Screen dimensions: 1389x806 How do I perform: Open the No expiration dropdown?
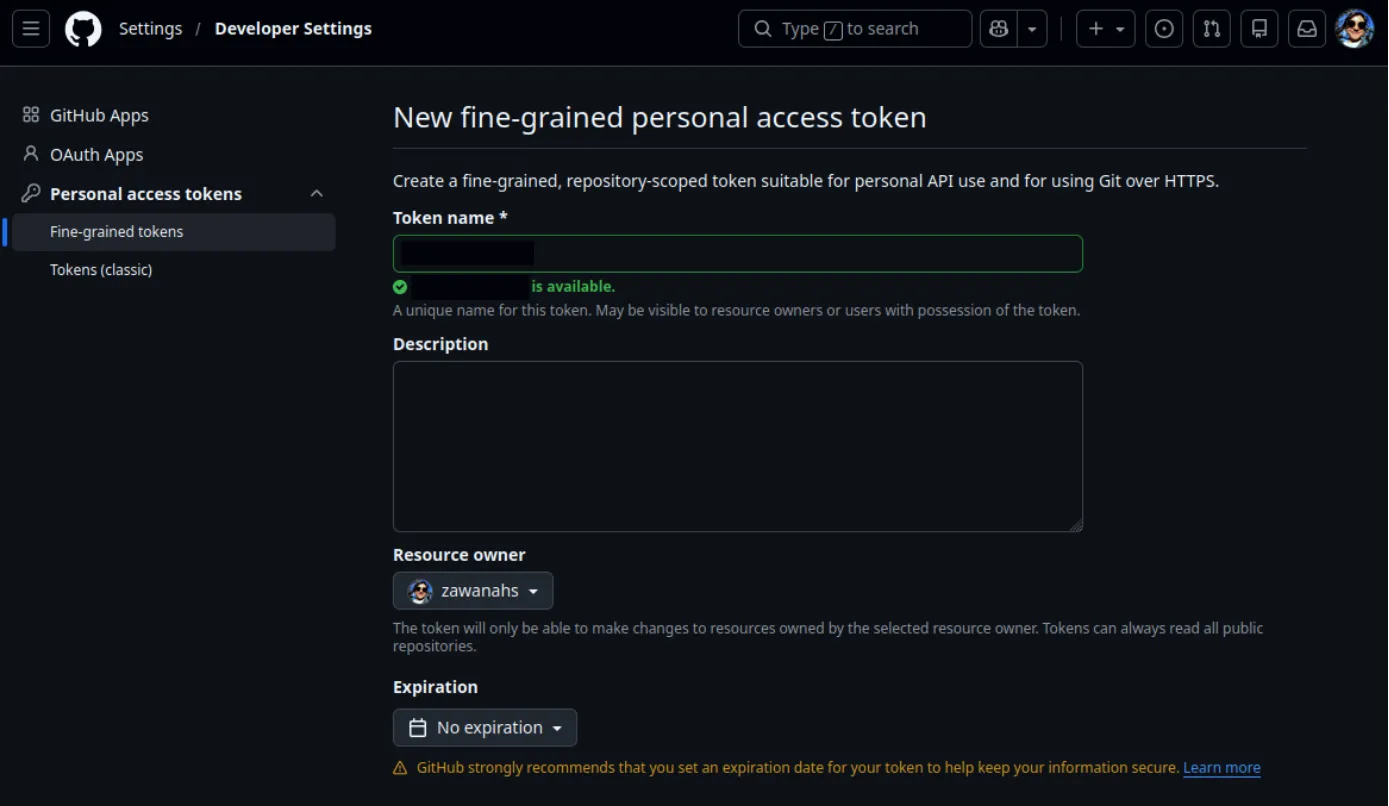coord(485,728)
